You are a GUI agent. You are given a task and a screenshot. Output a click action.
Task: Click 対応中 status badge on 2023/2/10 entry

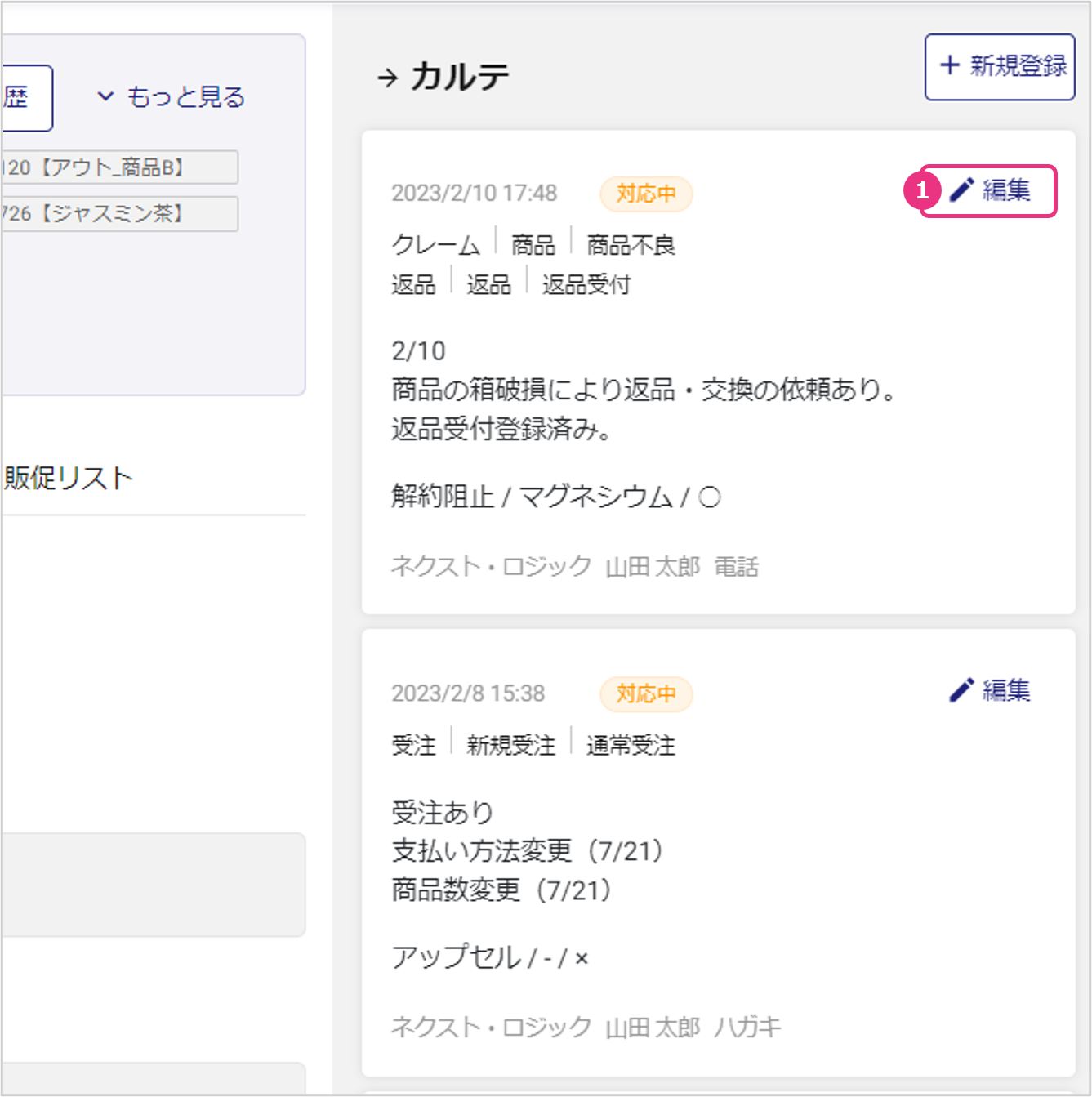(x=645, y=194)
